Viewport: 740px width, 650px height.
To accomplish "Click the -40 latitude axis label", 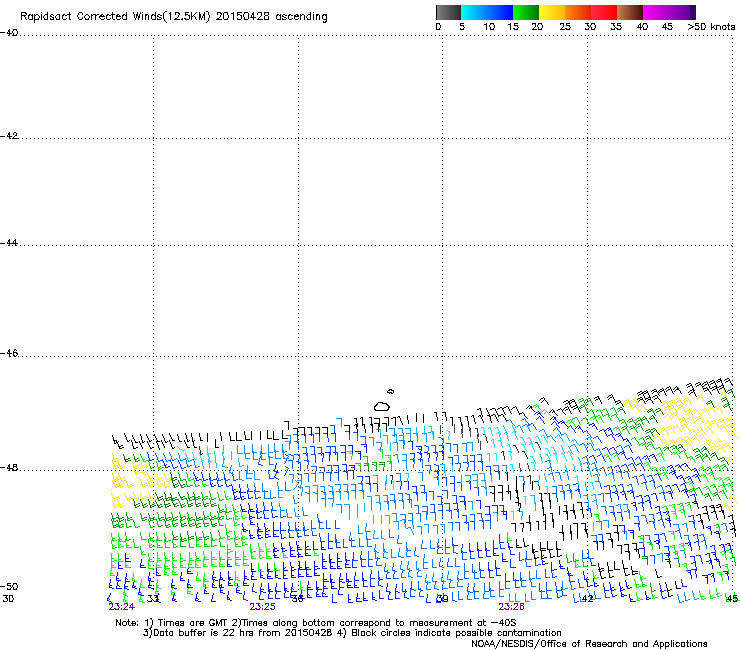I will click(9, 33).
